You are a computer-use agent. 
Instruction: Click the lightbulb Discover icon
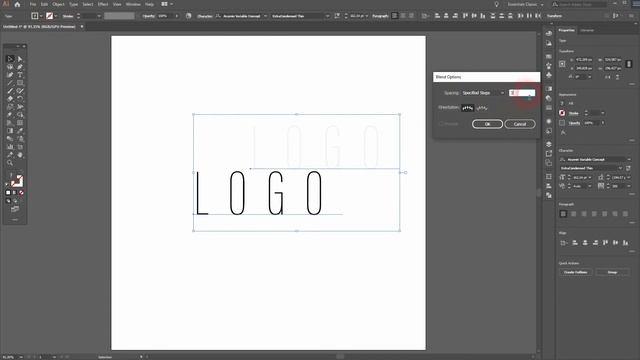pyautogui.click(x=496, y=4)
